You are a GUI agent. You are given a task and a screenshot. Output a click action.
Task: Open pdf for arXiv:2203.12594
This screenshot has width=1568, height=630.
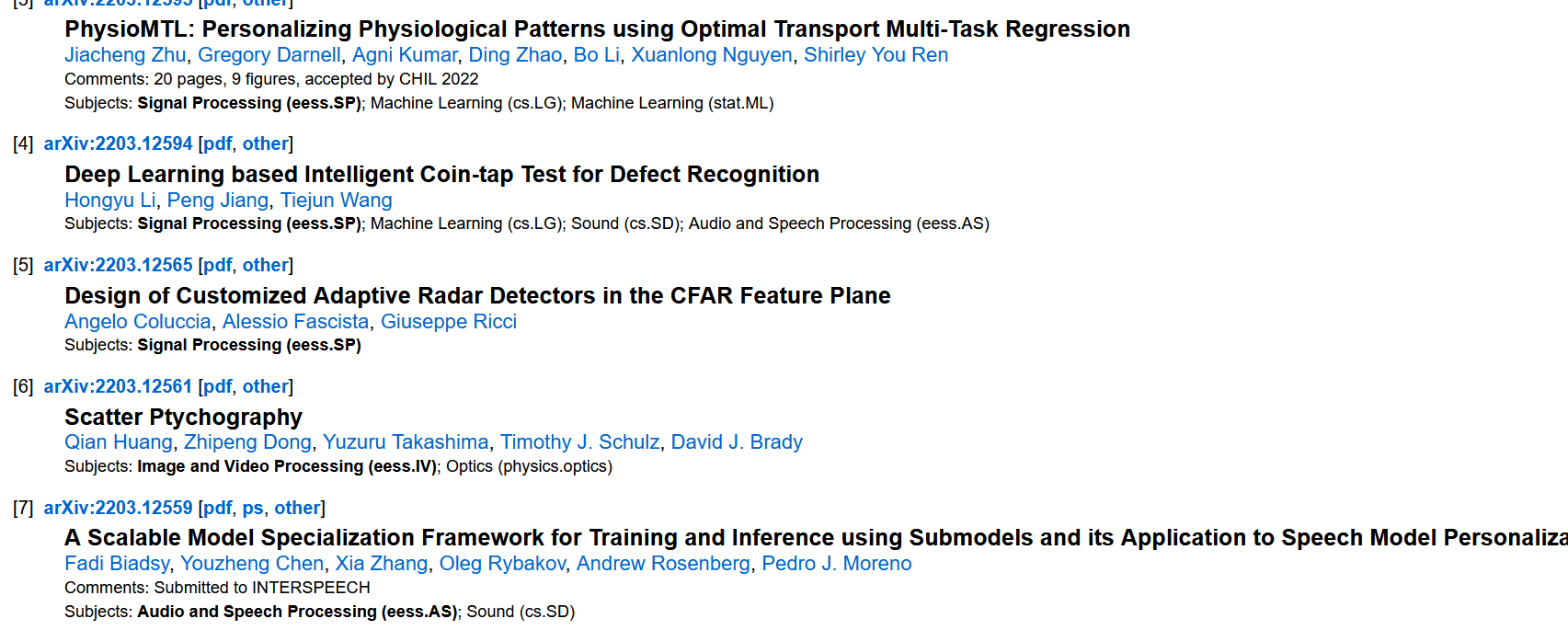click(x=218, y=143)
